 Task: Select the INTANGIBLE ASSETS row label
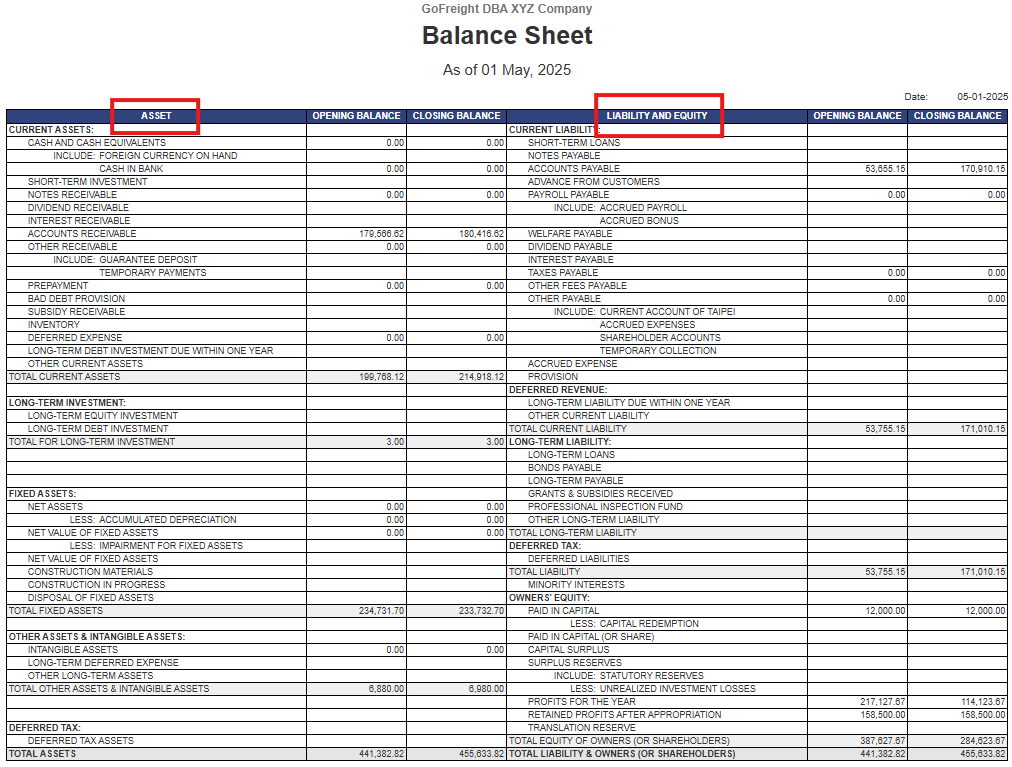[72, 650]
